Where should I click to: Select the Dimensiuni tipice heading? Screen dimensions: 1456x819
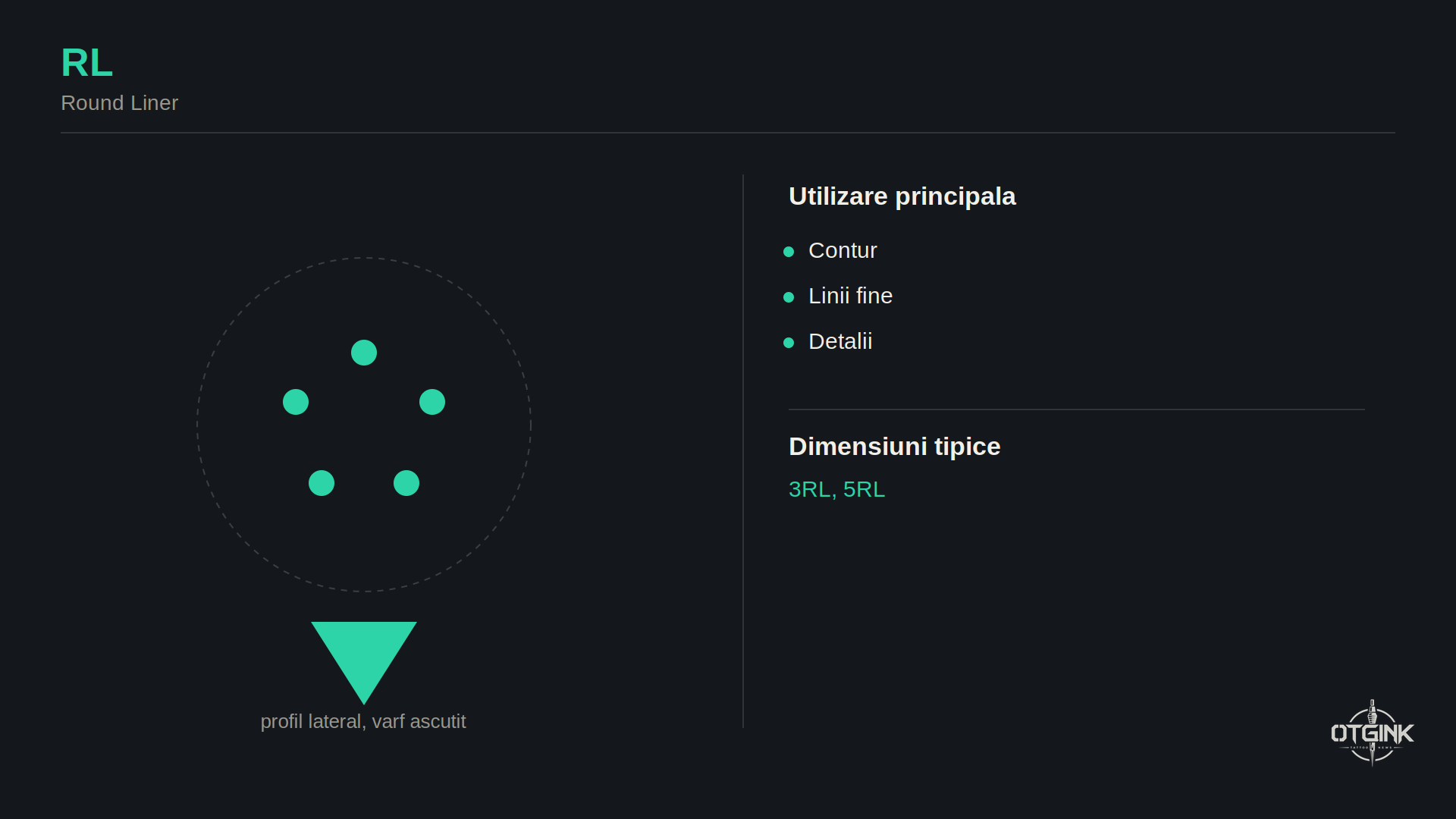point(894,447)
